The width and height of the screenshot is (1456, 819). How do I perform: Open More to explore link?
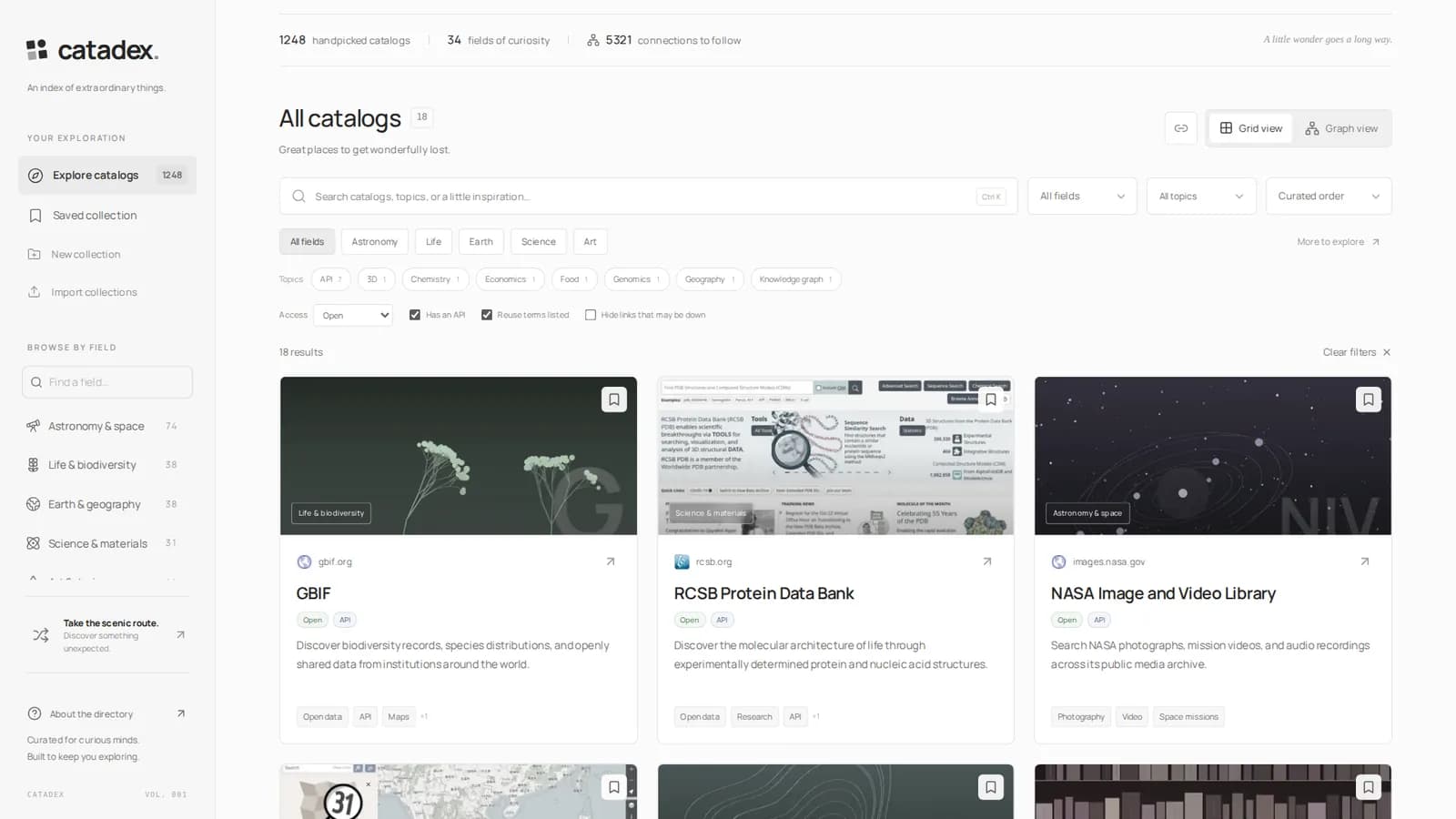pyautogui.click(x=1339, y=242)
